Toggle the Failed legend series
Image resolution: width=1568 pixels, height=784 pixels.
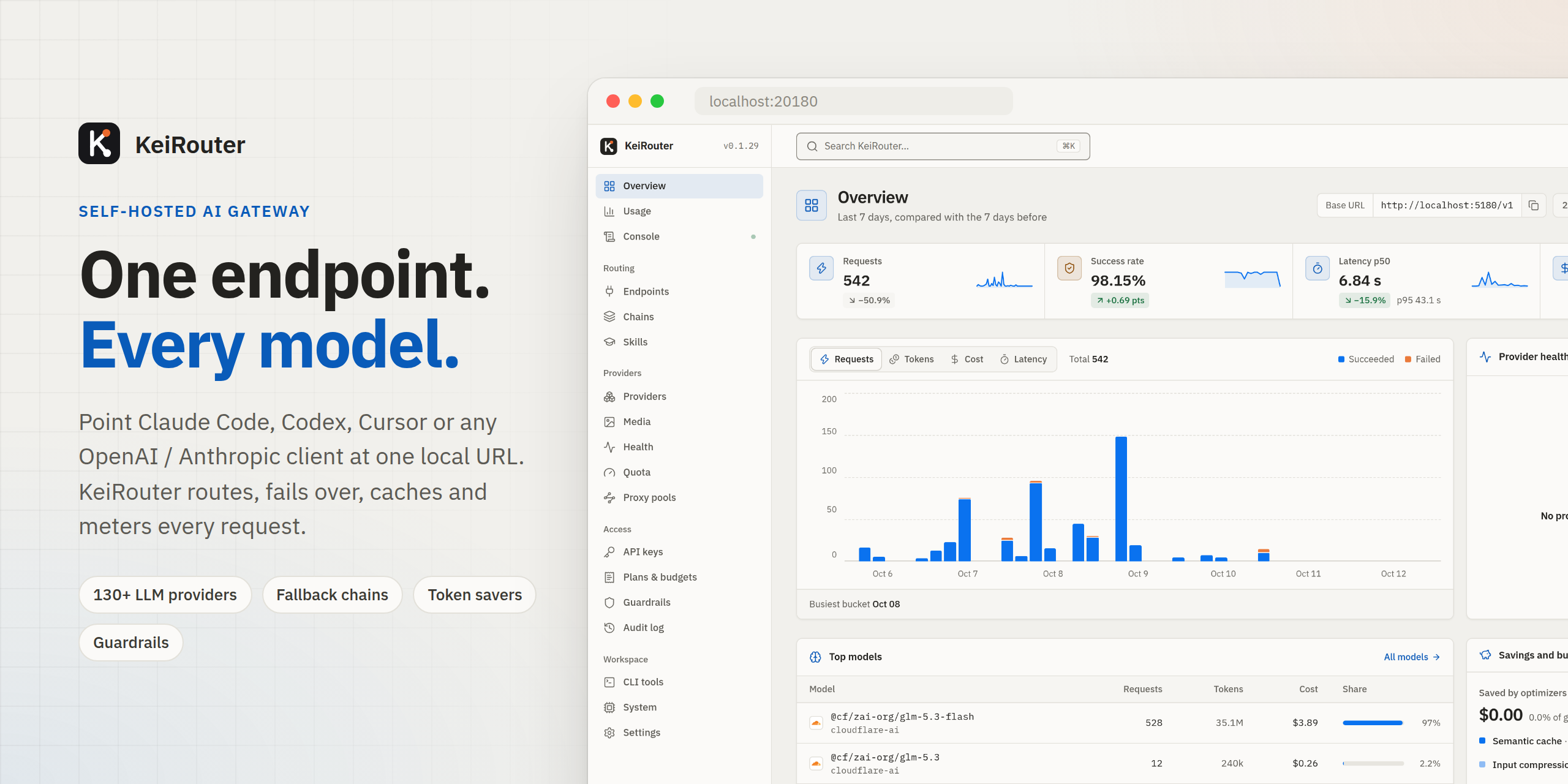(1422, 359)
